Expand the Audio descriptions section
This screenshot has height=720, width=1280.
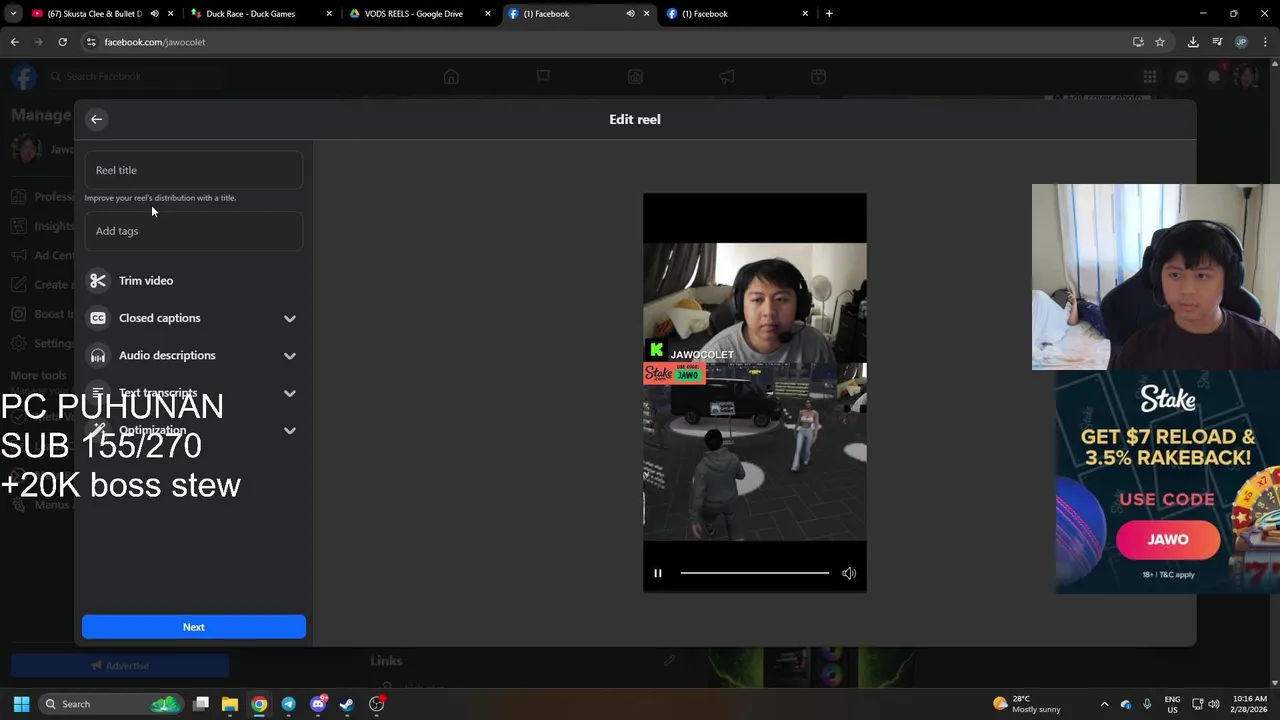[x=290, y=356]
